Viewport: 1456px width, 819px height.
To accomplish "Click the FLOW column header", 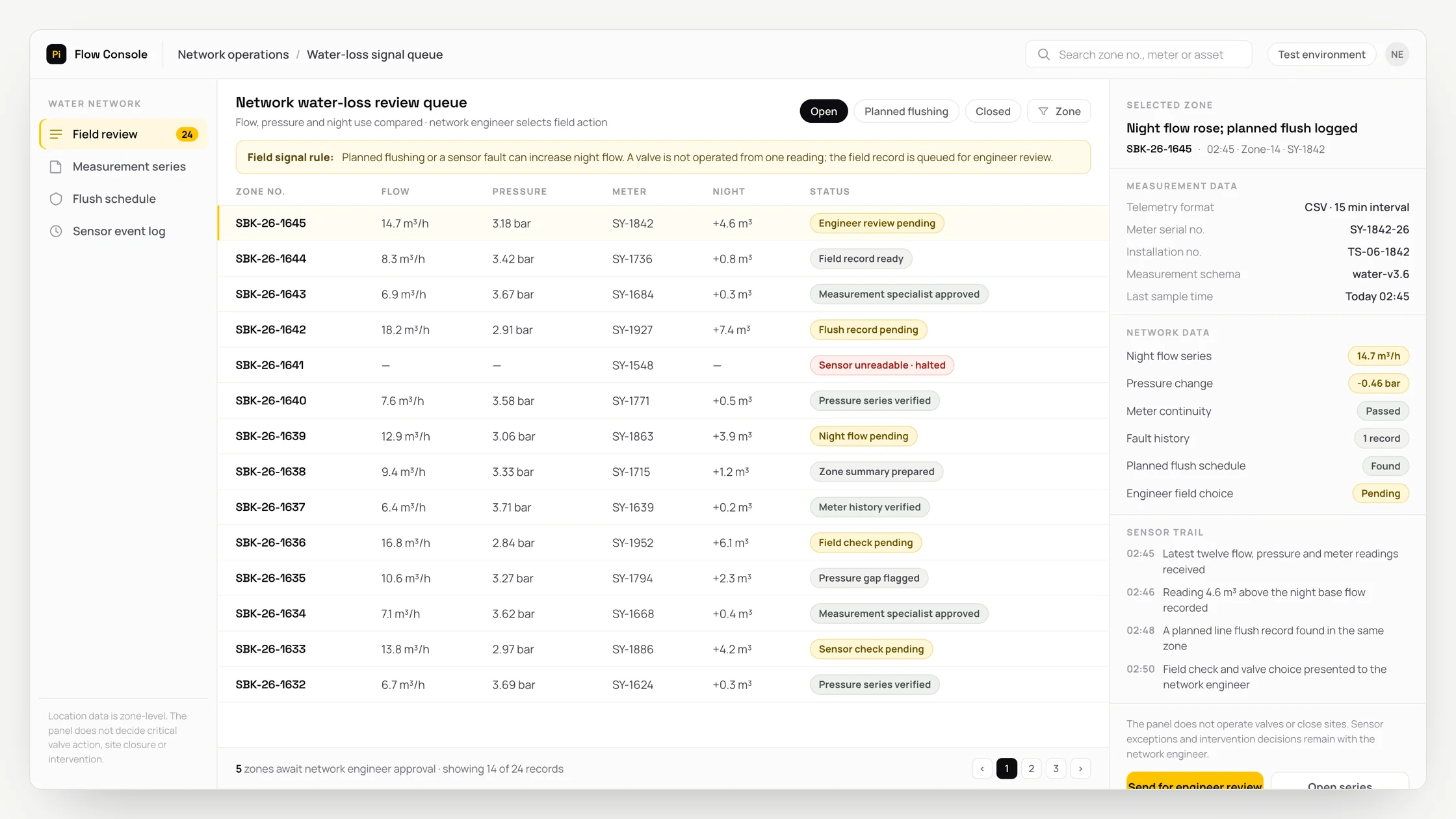I will pos(395,192).
